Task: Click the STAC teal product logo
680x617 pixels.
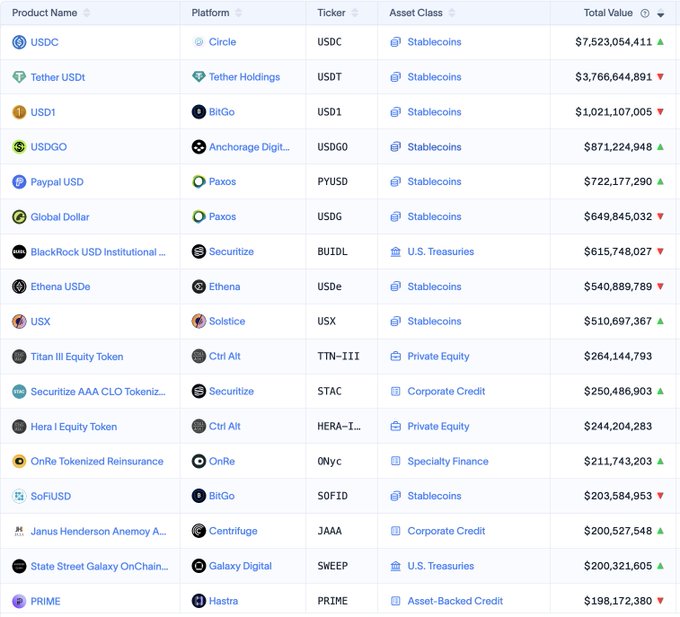Action: click(19, 392)
